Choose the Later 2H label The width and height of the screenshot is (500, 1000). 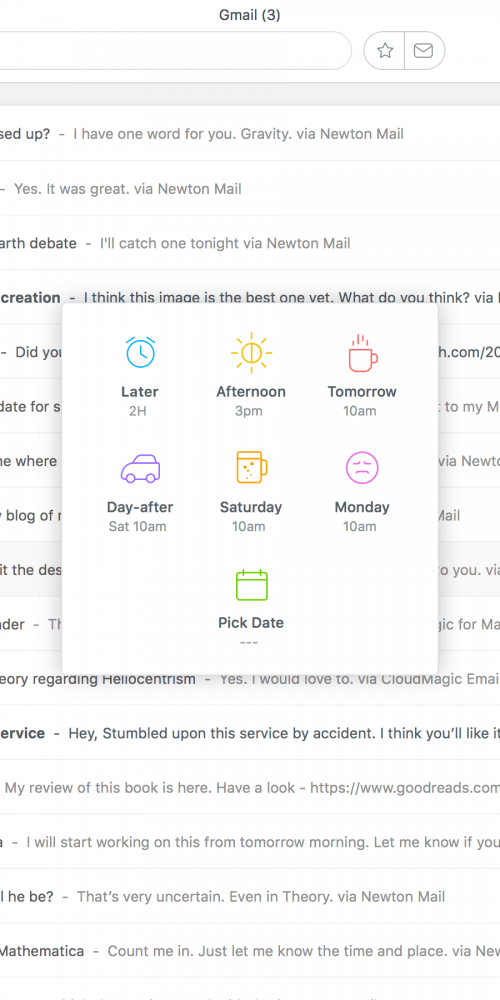140,401
